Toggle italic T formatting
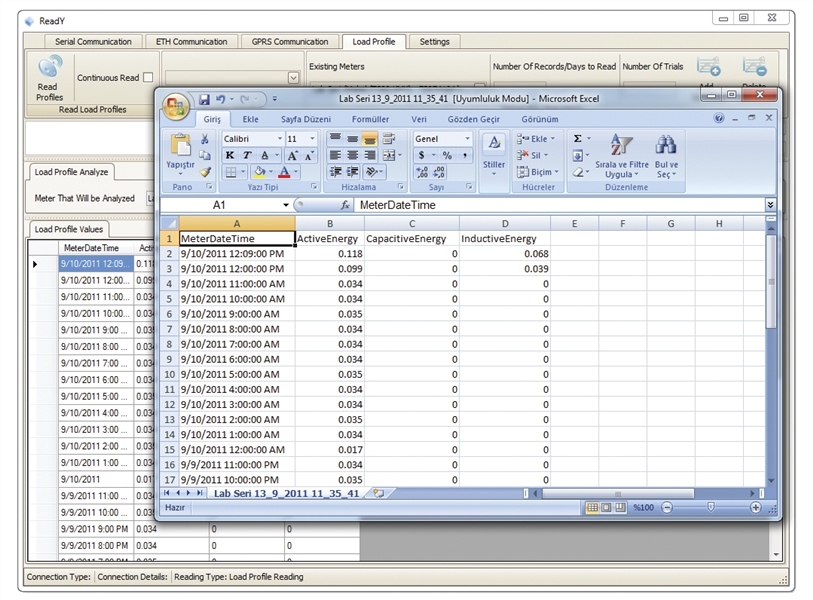Screen dimensions: 813x600 point(247,155)
